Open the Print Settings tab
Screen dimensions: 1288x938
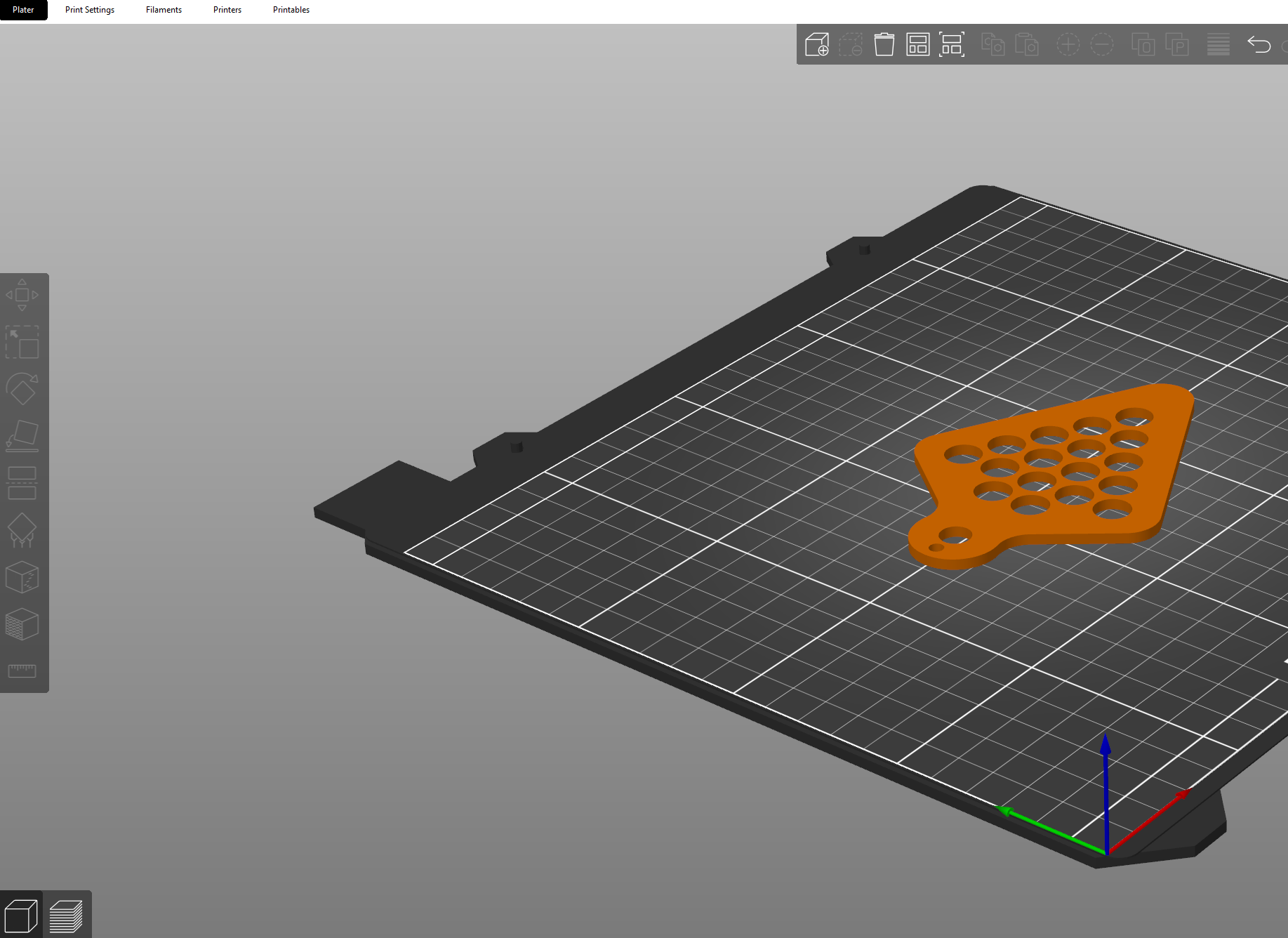[x=90, y=10]
